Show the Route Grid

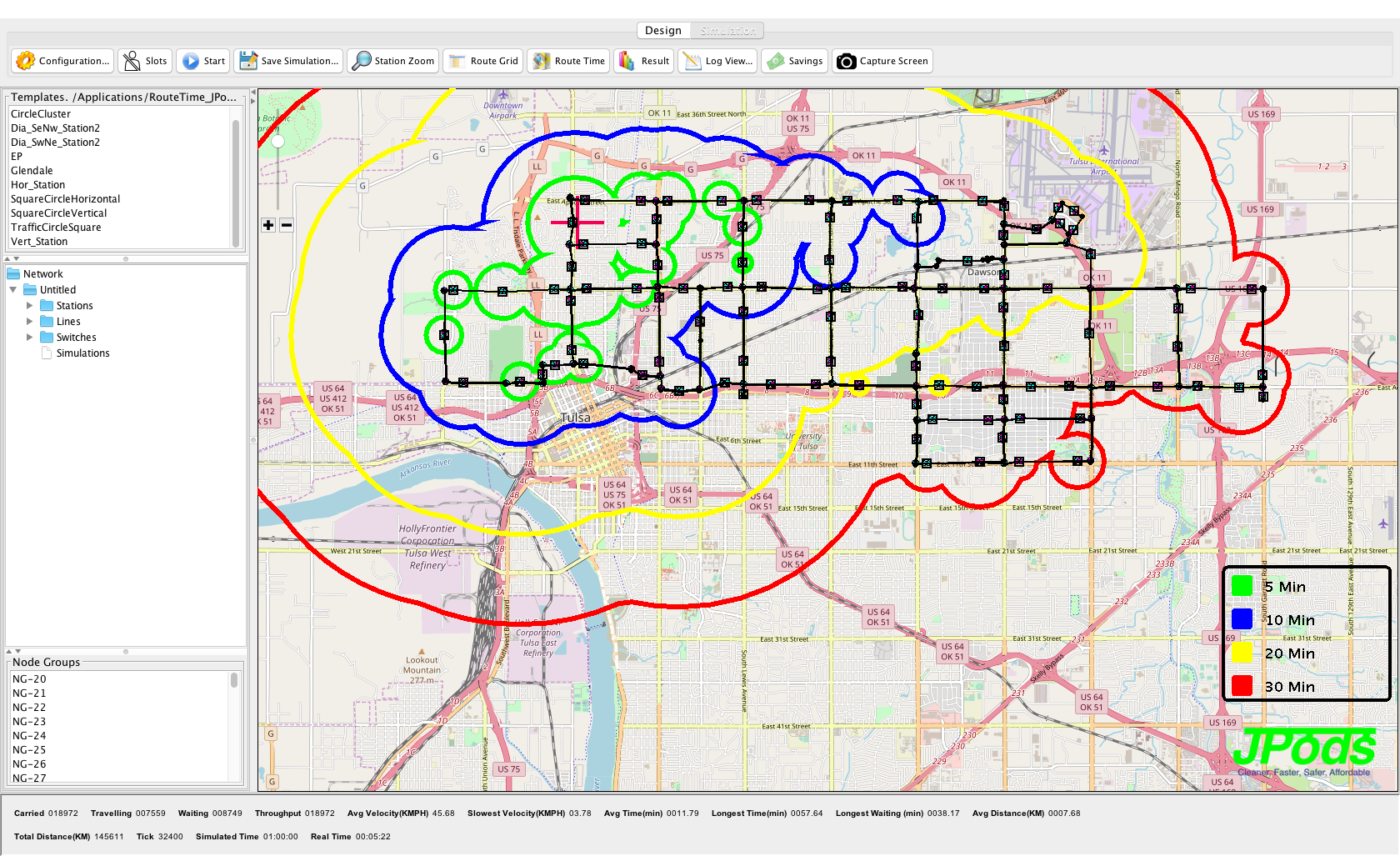point(483,61)
